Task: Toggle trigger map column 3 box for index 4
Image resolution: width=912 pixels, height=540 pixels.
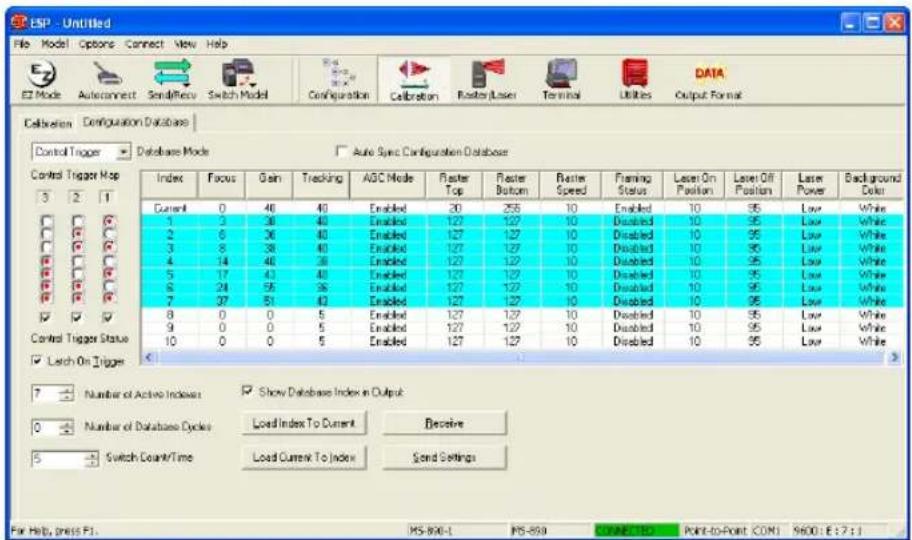Action: pyautogui.click(x=47, y=261)
